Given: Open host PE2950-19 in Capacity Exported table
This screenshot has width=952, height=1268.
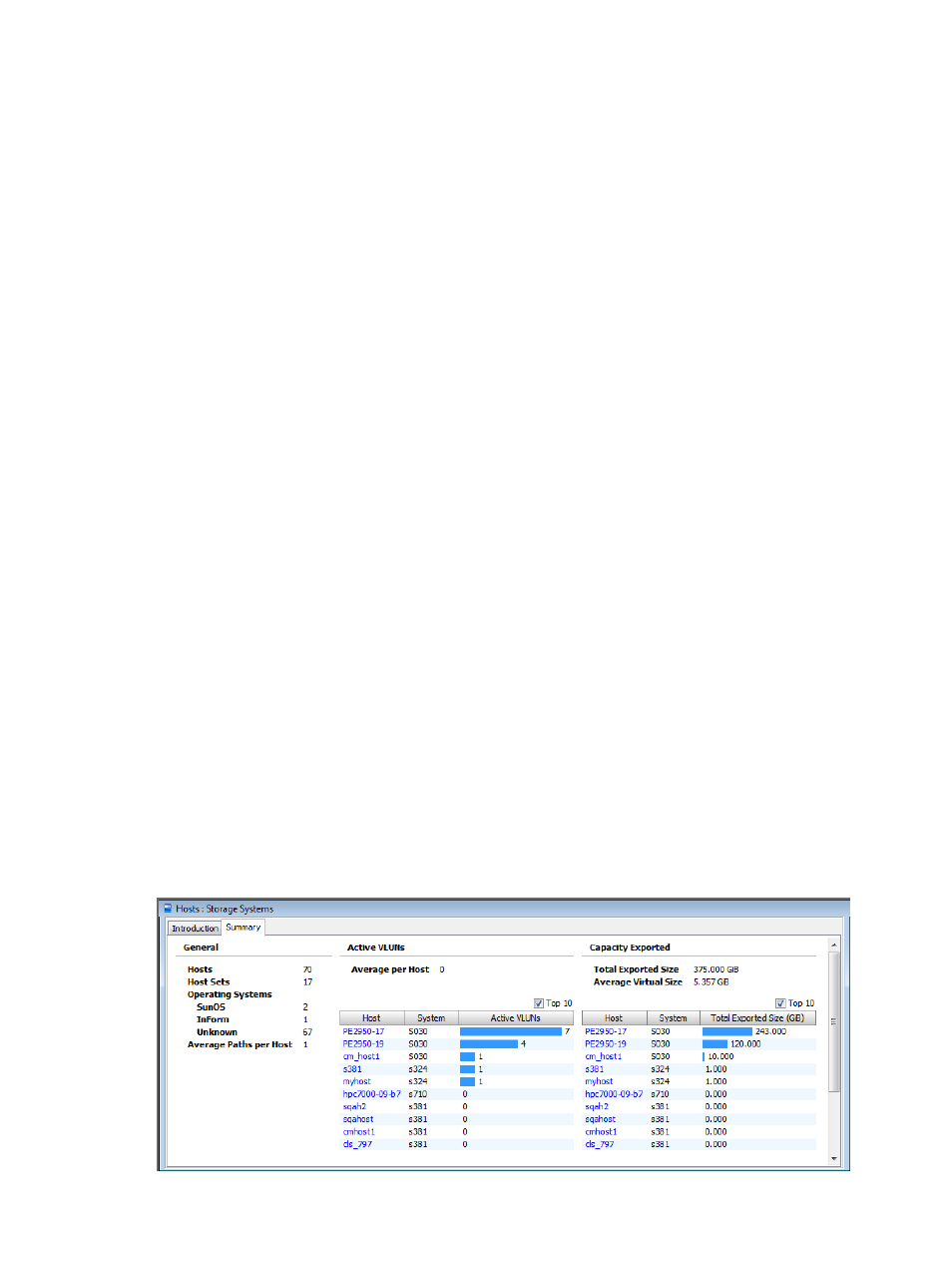Looking at the screenshot, I should tap(606, 1044).
